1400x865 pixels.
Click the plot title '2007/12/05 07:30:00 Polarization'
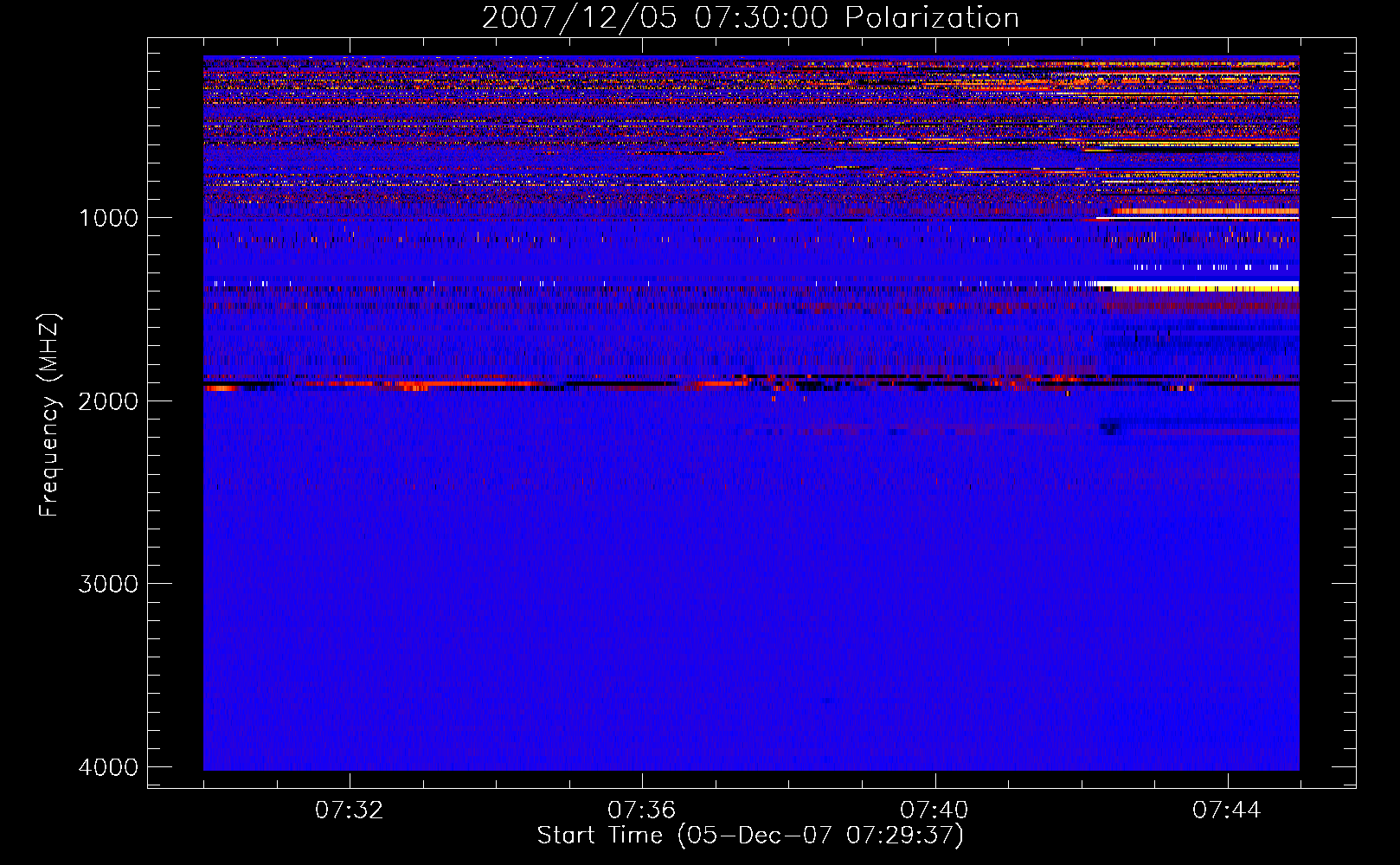tap(750, 17)
